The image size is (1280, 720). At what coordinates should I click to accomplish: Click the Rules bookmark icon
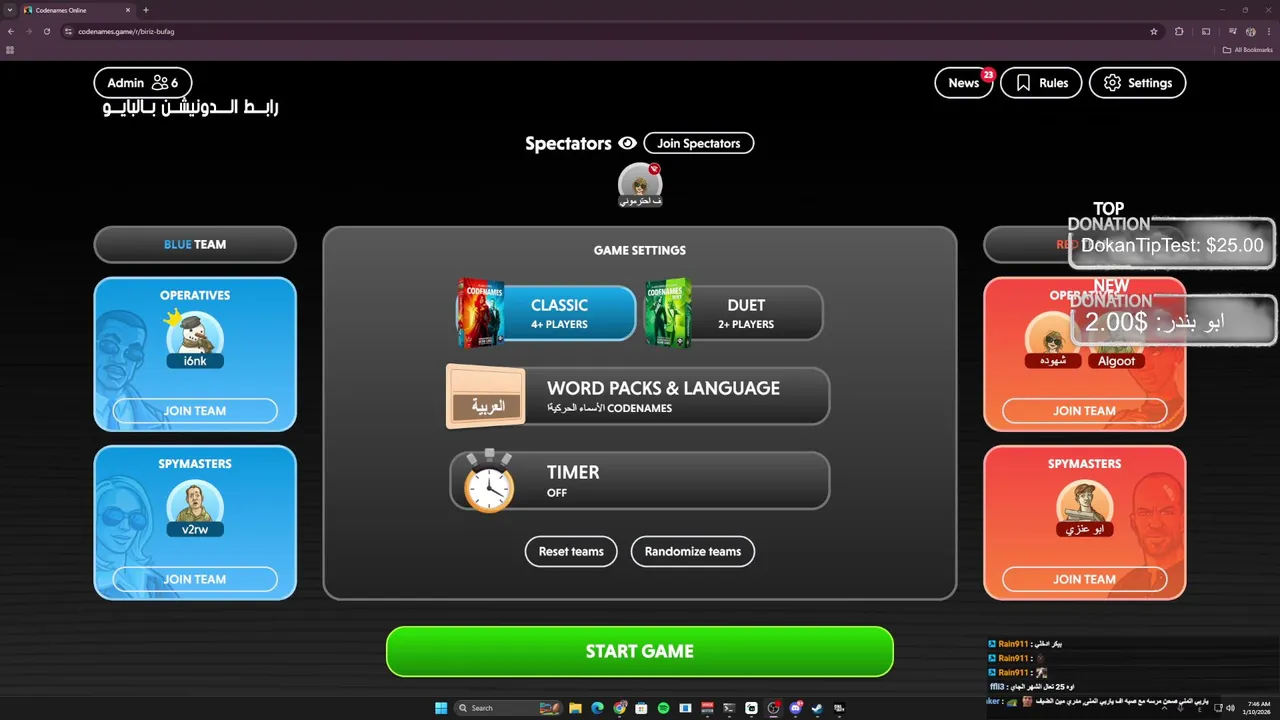[1023, 83]
